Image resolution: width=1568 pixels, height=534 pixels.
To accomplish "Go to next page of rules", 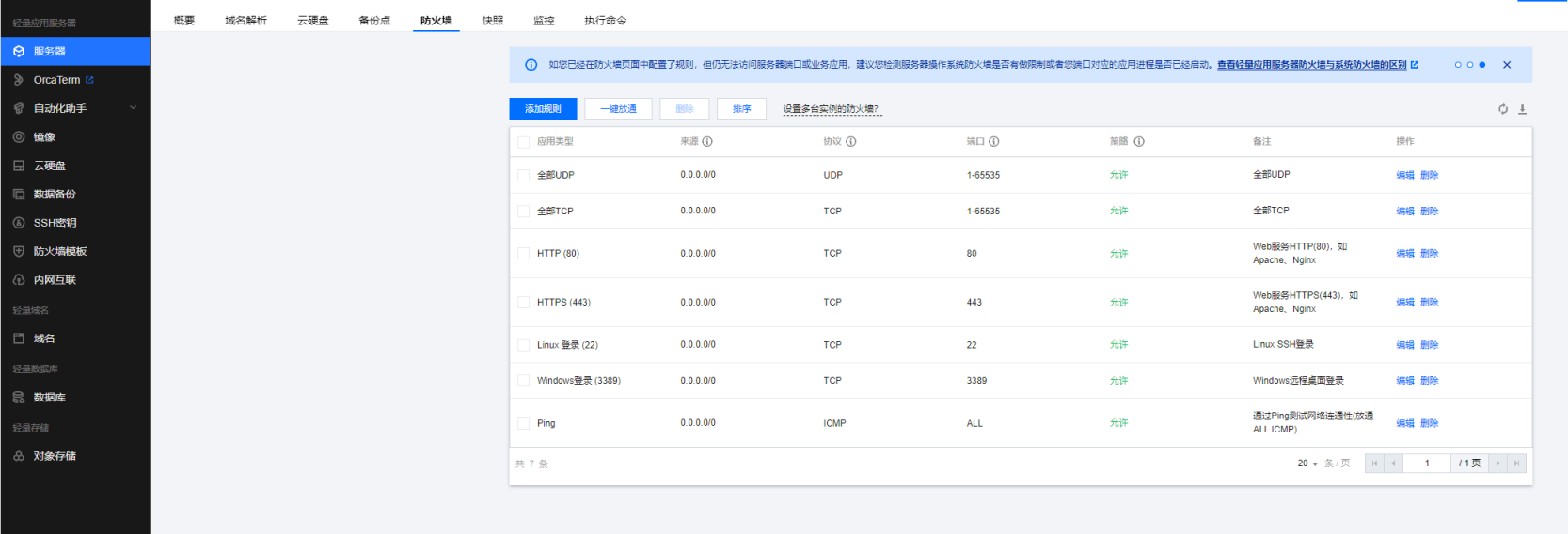I will (1497, 463).
